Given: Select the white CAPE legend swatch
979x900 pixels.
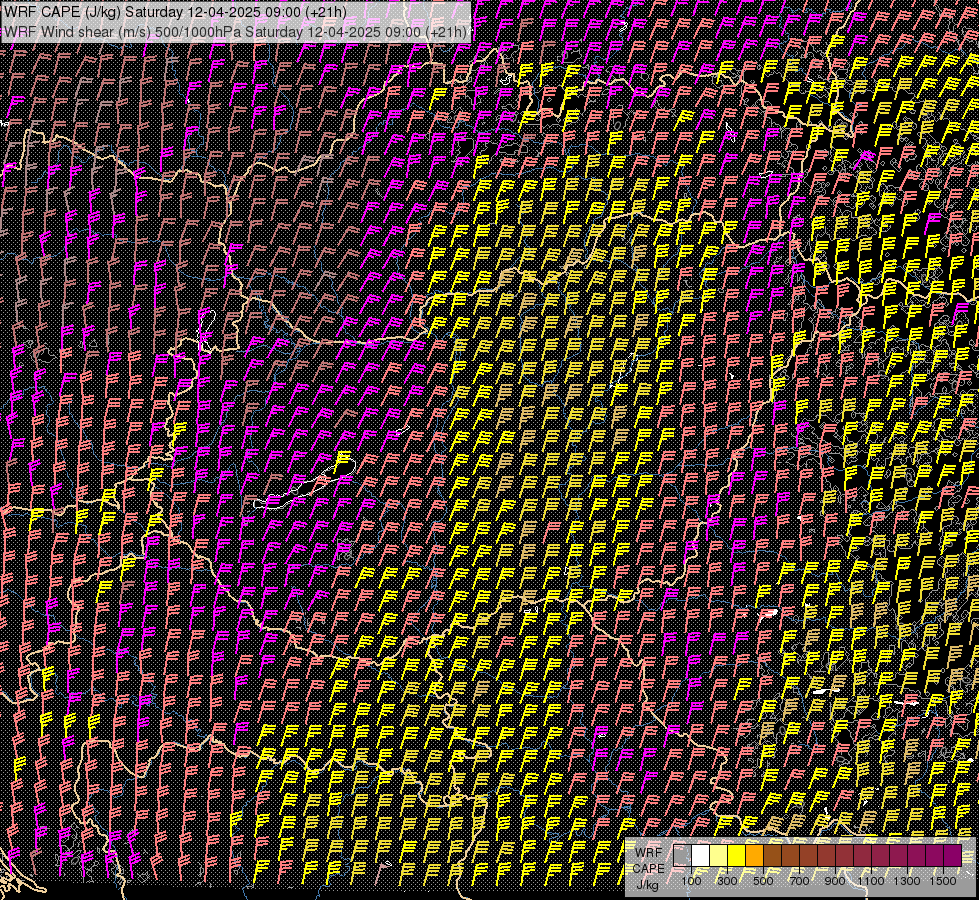Looking at the screenshot, I should pyautogui.click(x=701, y=856).
